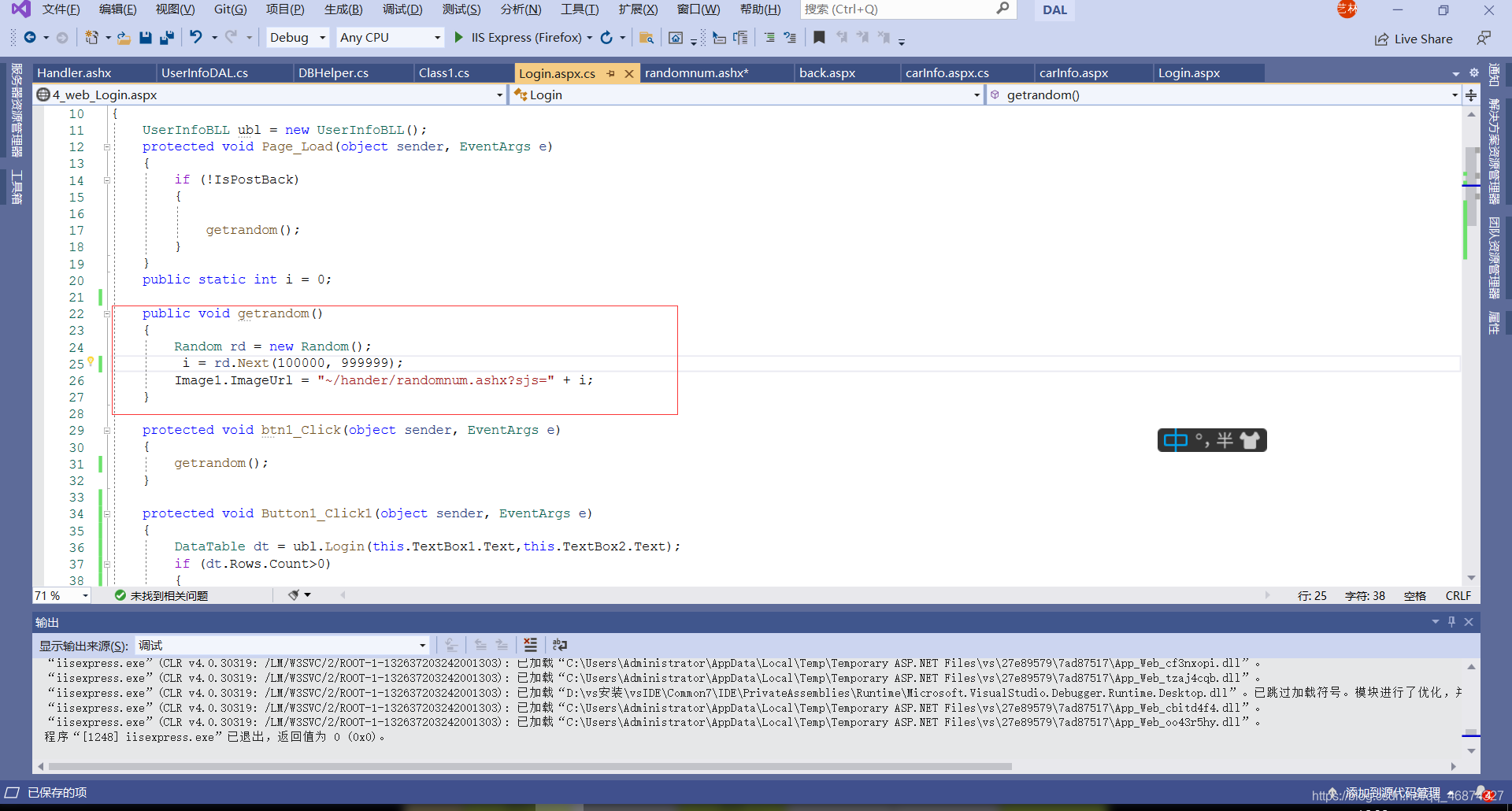Viewport: 1512px width, 811px height.
Task: Click the 未找到相关问题 status indicator
Action: pyautogui.click(x=161, y=595)
